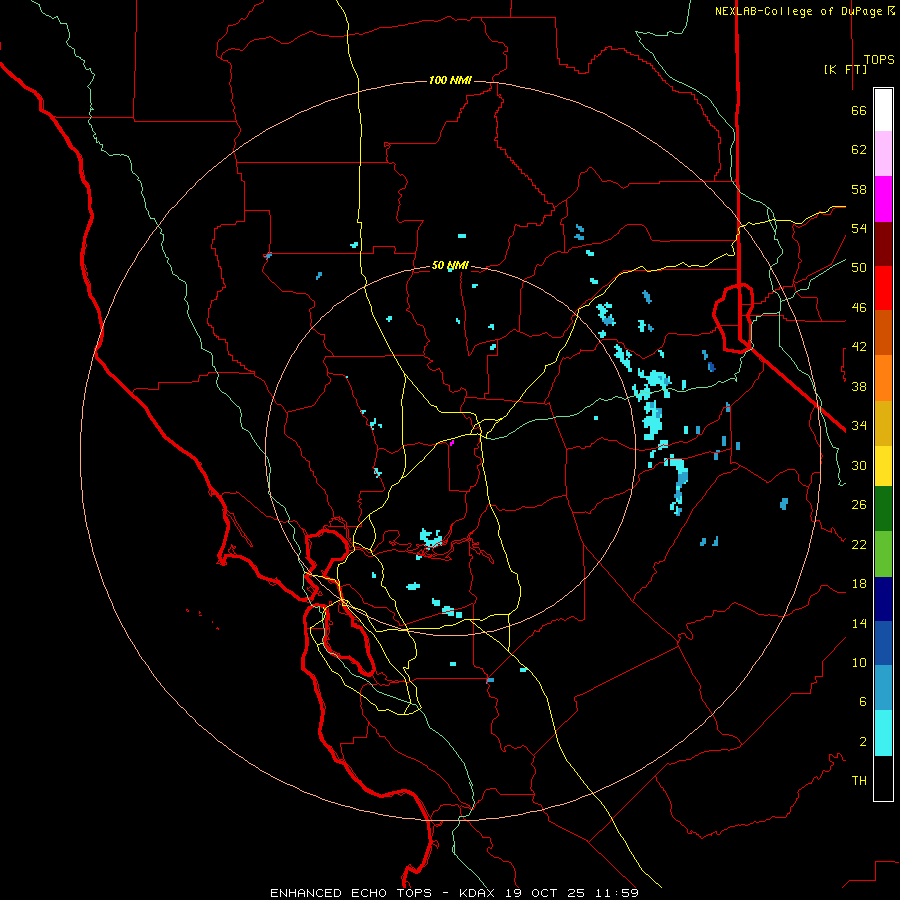This screenshot has width=900, height=900.
Task: Click the 19 OCT 25 date stamp
Action: 545,893
